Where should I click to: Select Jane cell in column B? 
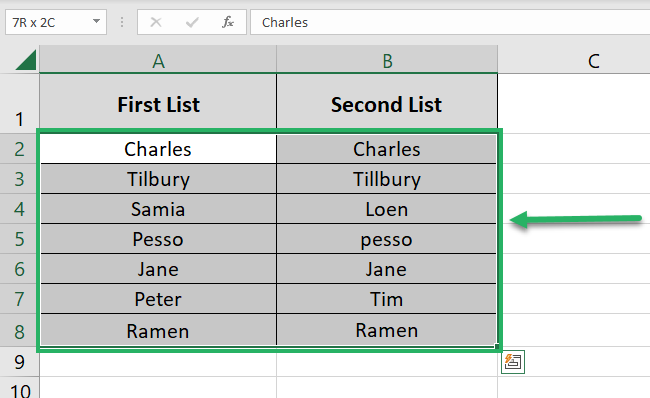tap(386, 269)
